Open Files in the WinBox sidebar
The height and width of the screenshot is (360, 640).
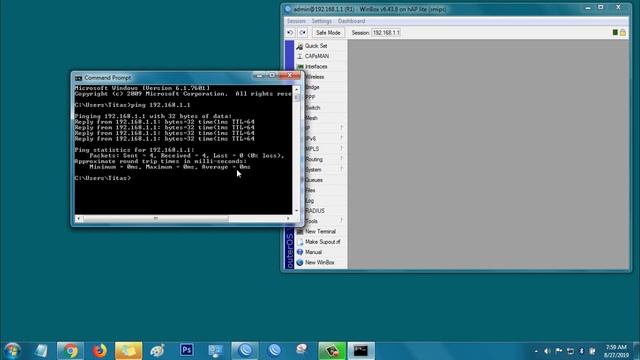[x=310, y=190]
